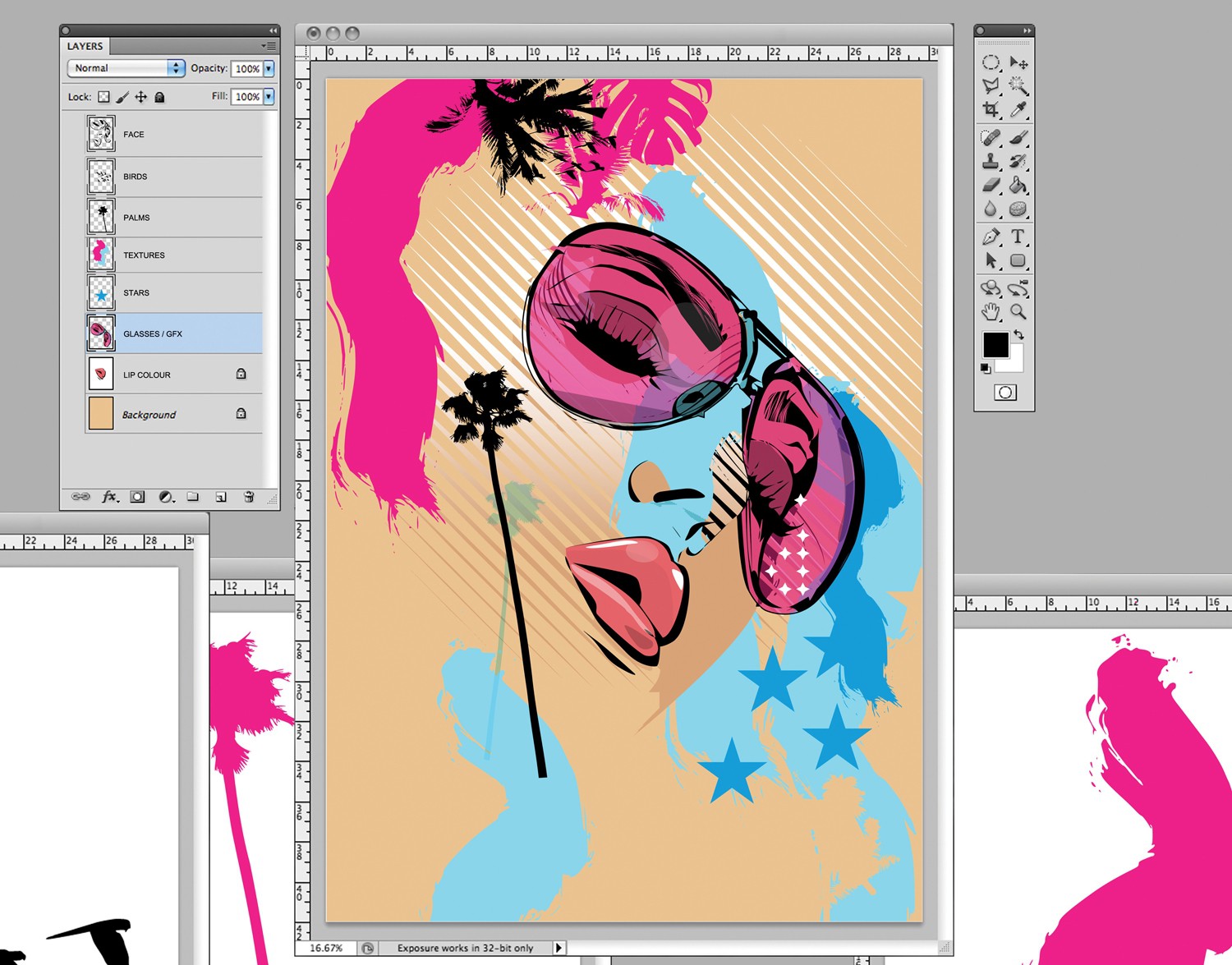Select the PALMS layer
Screen dimensions: 1232x965
coord(174,218)
